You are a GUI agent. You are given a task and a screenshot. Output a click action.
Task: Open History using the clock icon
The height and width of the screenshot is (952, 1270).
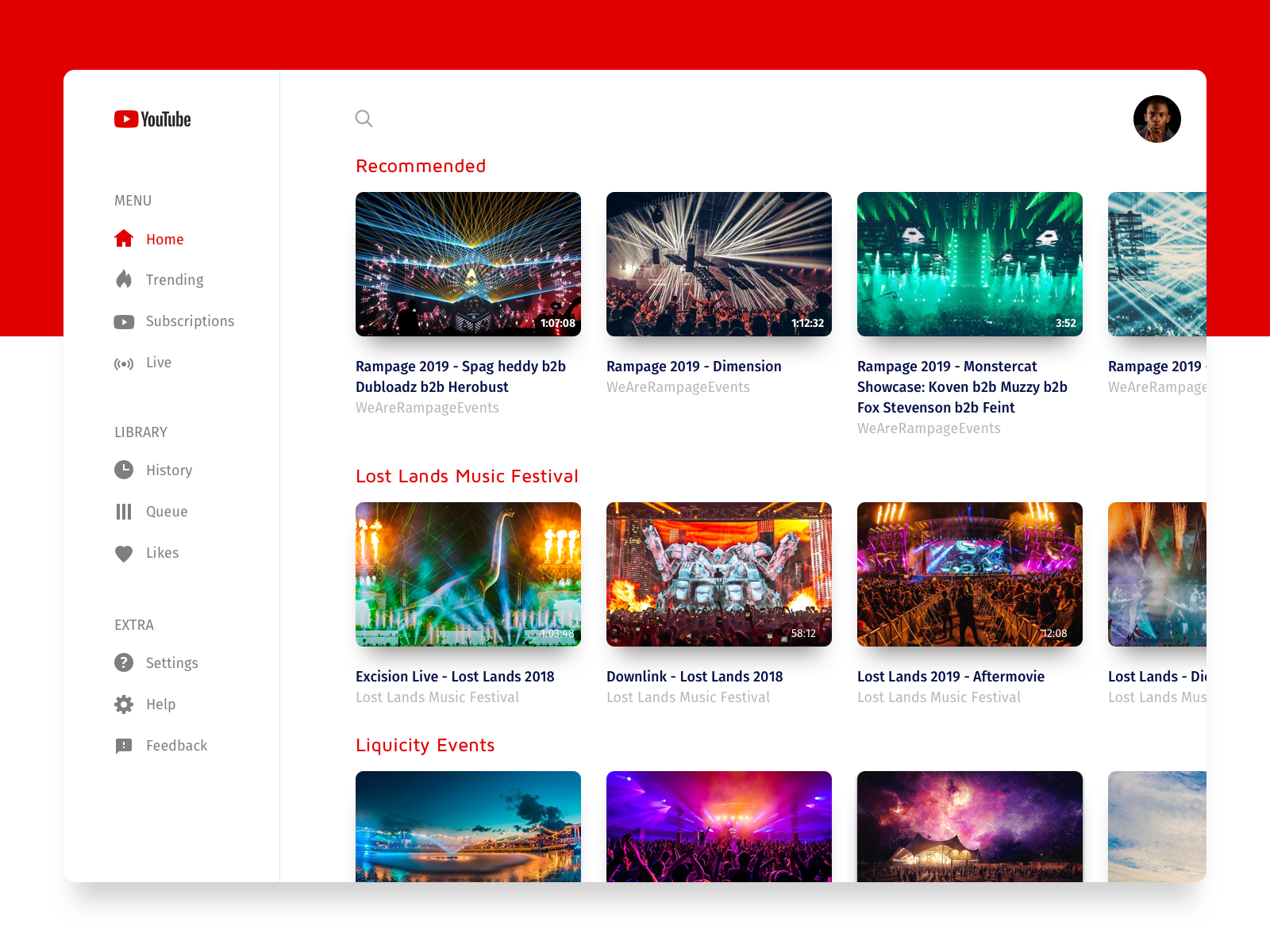[124, 470]
